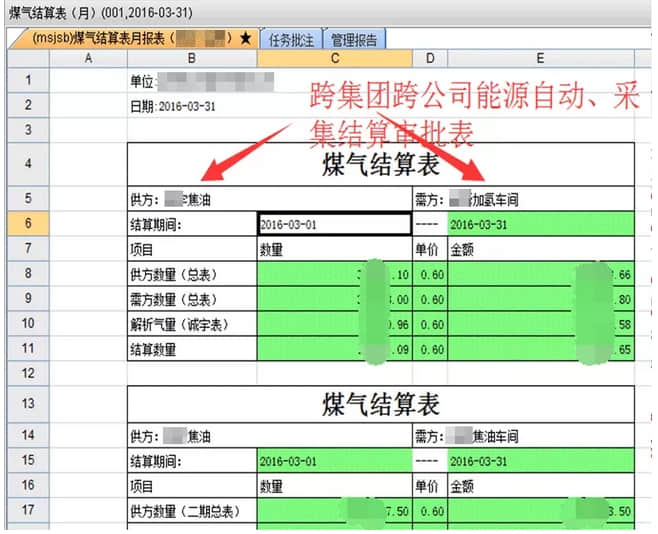Click column B header
This screenshot has height=534, width=658.
pyautogui.click(x=191, y=60)
